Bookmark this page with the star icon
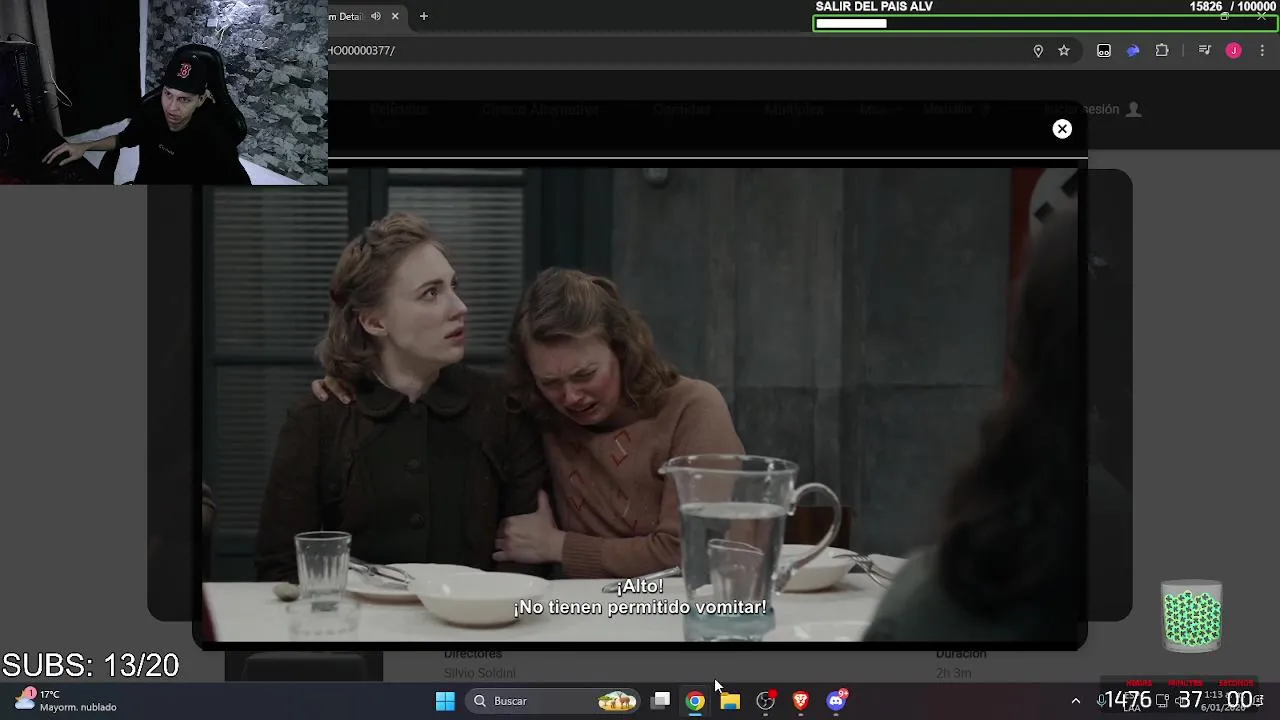This screenshot has height=720, width=1280. tap(1064, 51)
